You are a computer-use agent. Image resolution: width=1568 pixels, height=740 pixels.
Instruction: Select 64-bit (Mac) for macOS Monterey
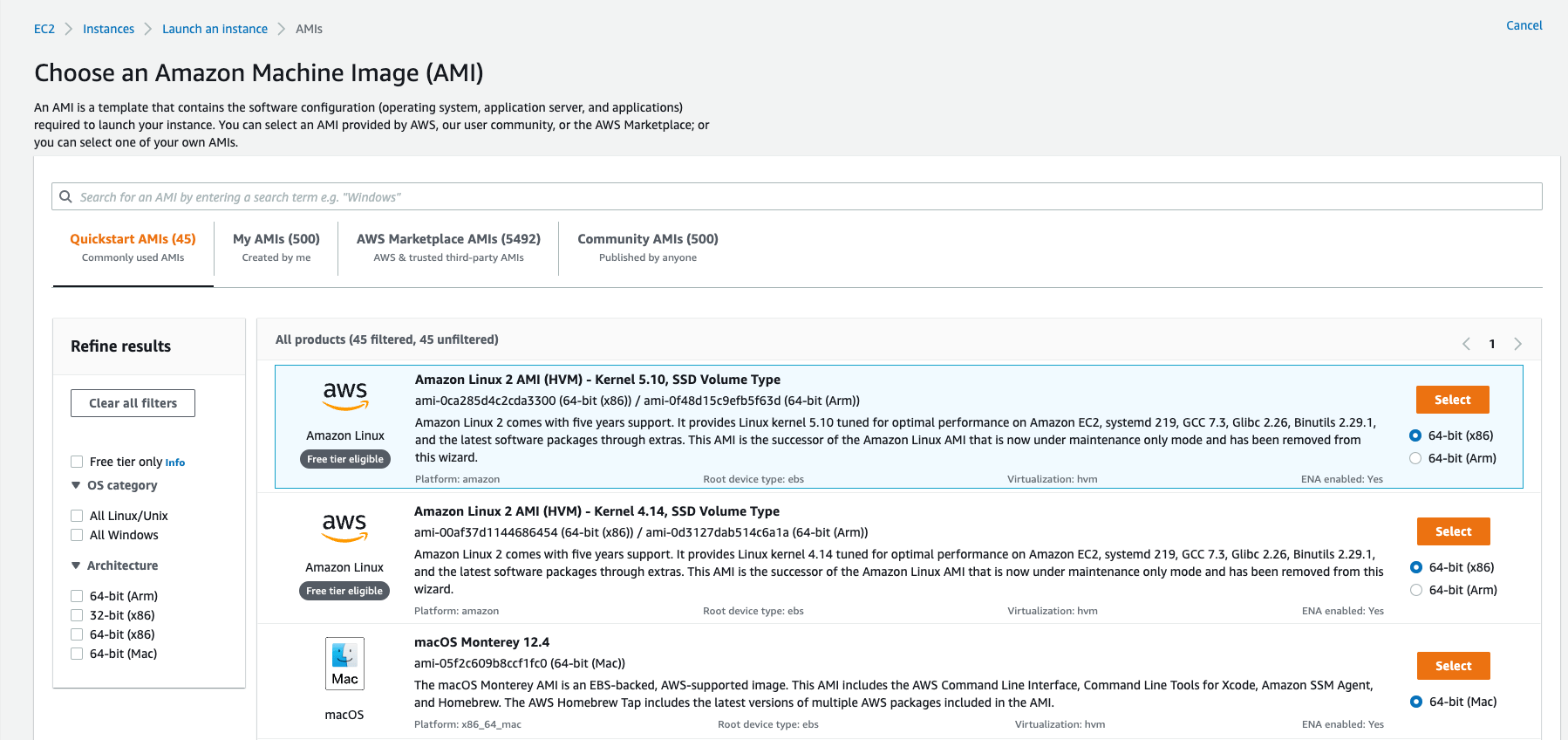(x=1416, y=702)
